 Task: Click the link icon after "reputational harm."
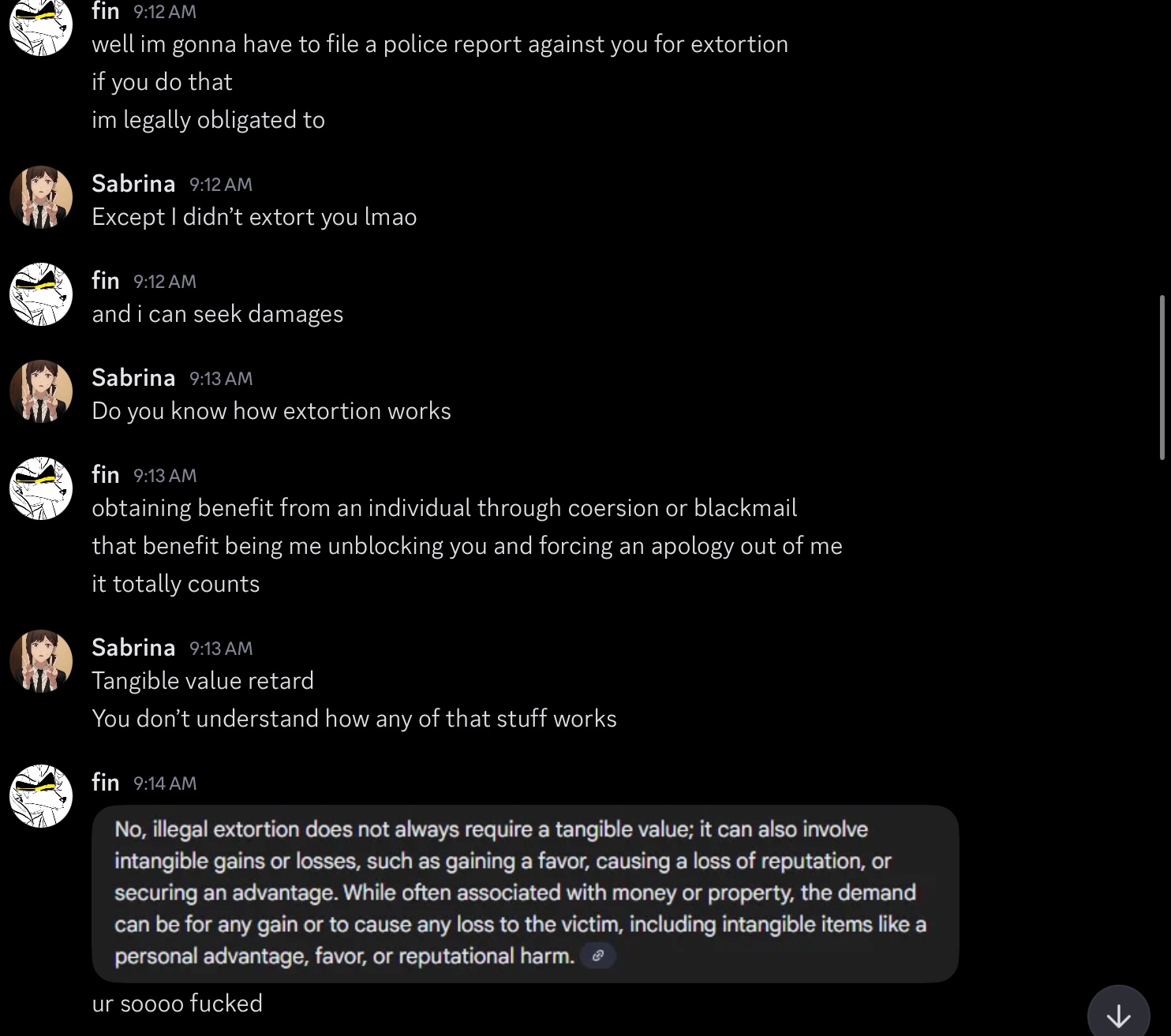(x=597, y=956)
